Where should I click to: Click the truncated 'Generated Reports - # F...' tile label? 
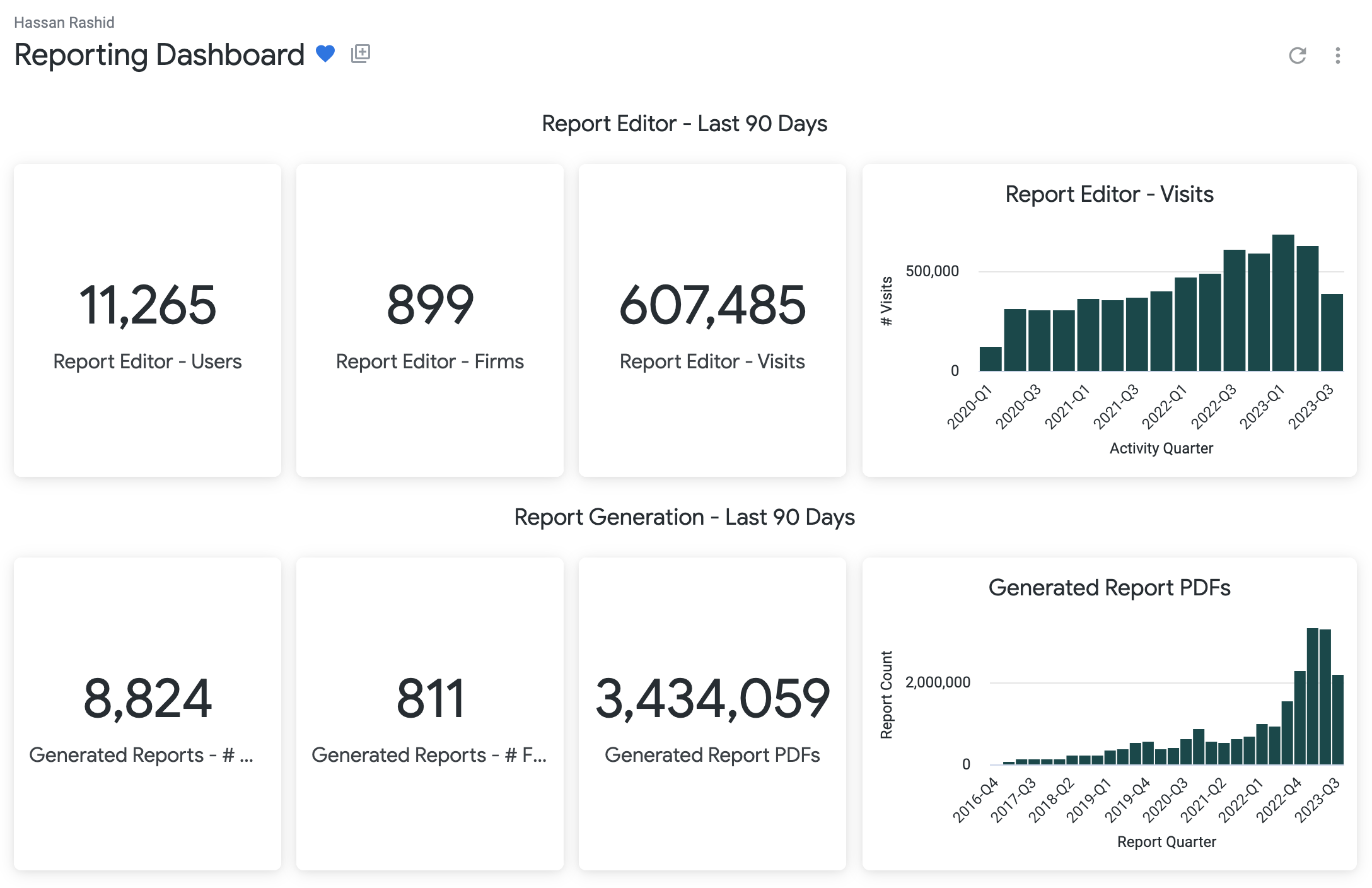(429, 755)
